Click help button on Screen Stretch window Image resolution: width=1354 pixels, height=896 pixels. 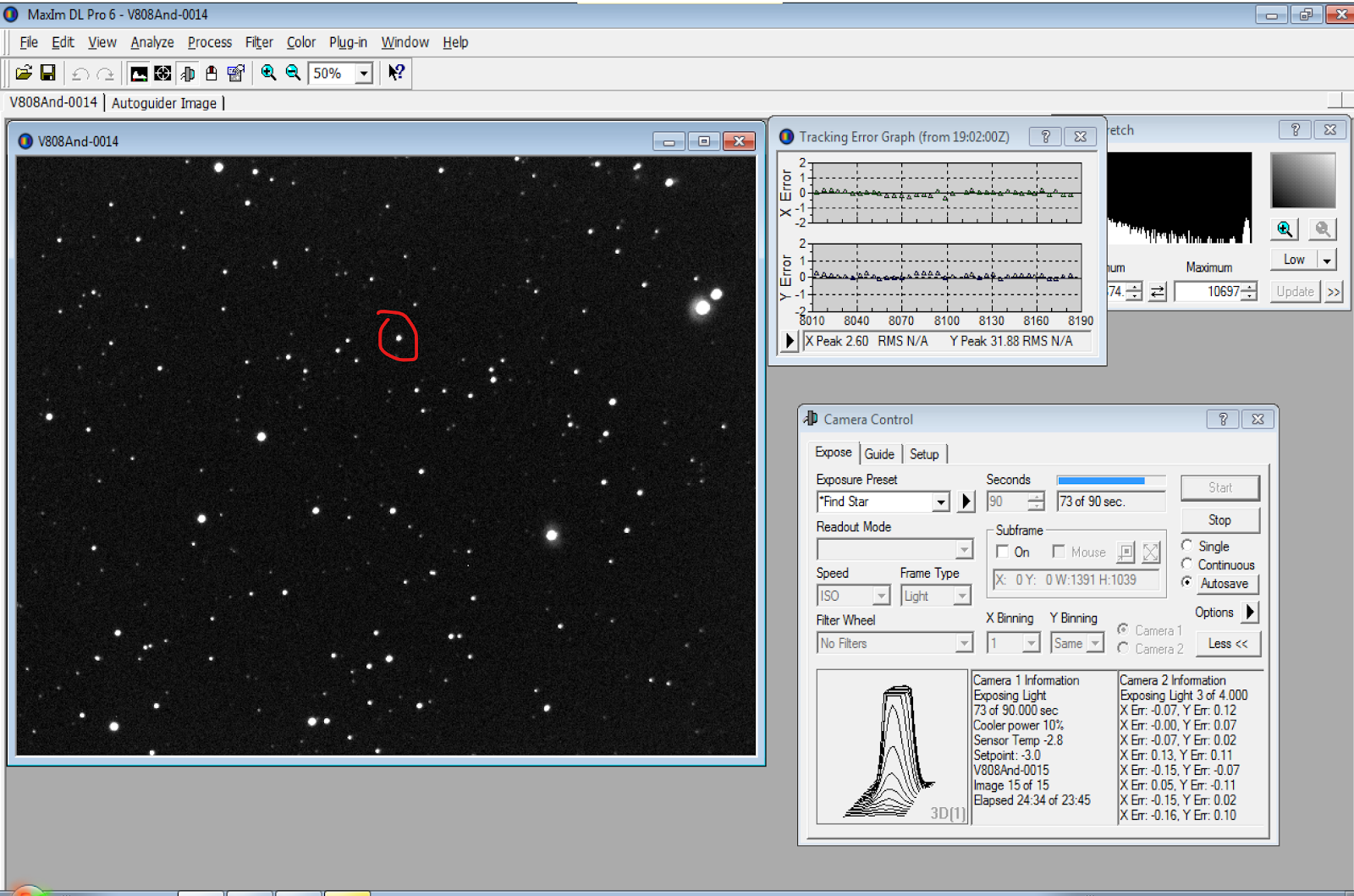point(1296,129)
